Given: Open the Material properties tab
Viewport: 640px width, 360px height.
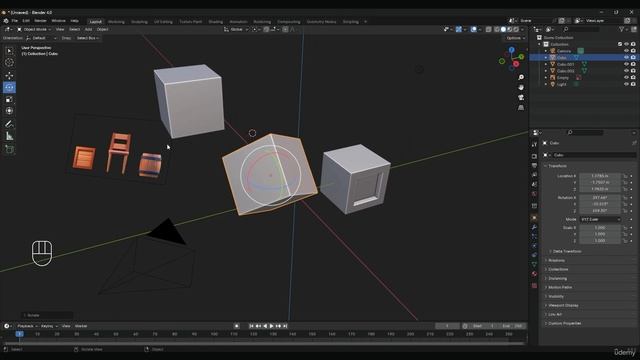Looking at the screenshot, I should [x=534, y=274].
